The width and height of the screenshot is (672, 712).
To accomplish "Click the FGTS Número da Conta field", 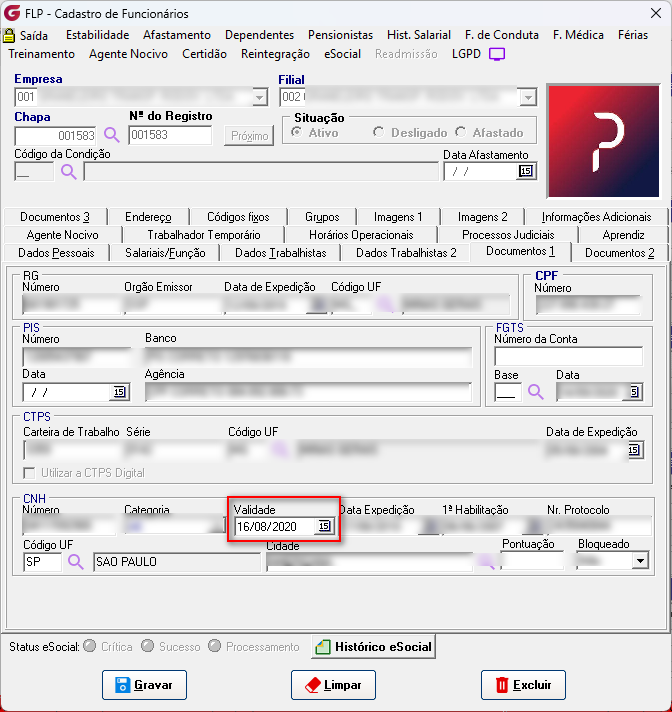I will 568,356.
